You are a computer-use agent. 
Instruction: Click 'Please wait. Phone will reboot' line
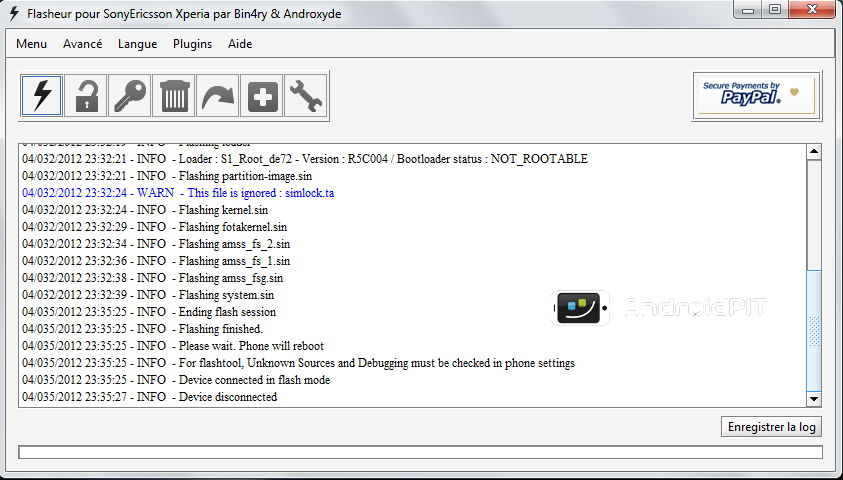point(173,346)
